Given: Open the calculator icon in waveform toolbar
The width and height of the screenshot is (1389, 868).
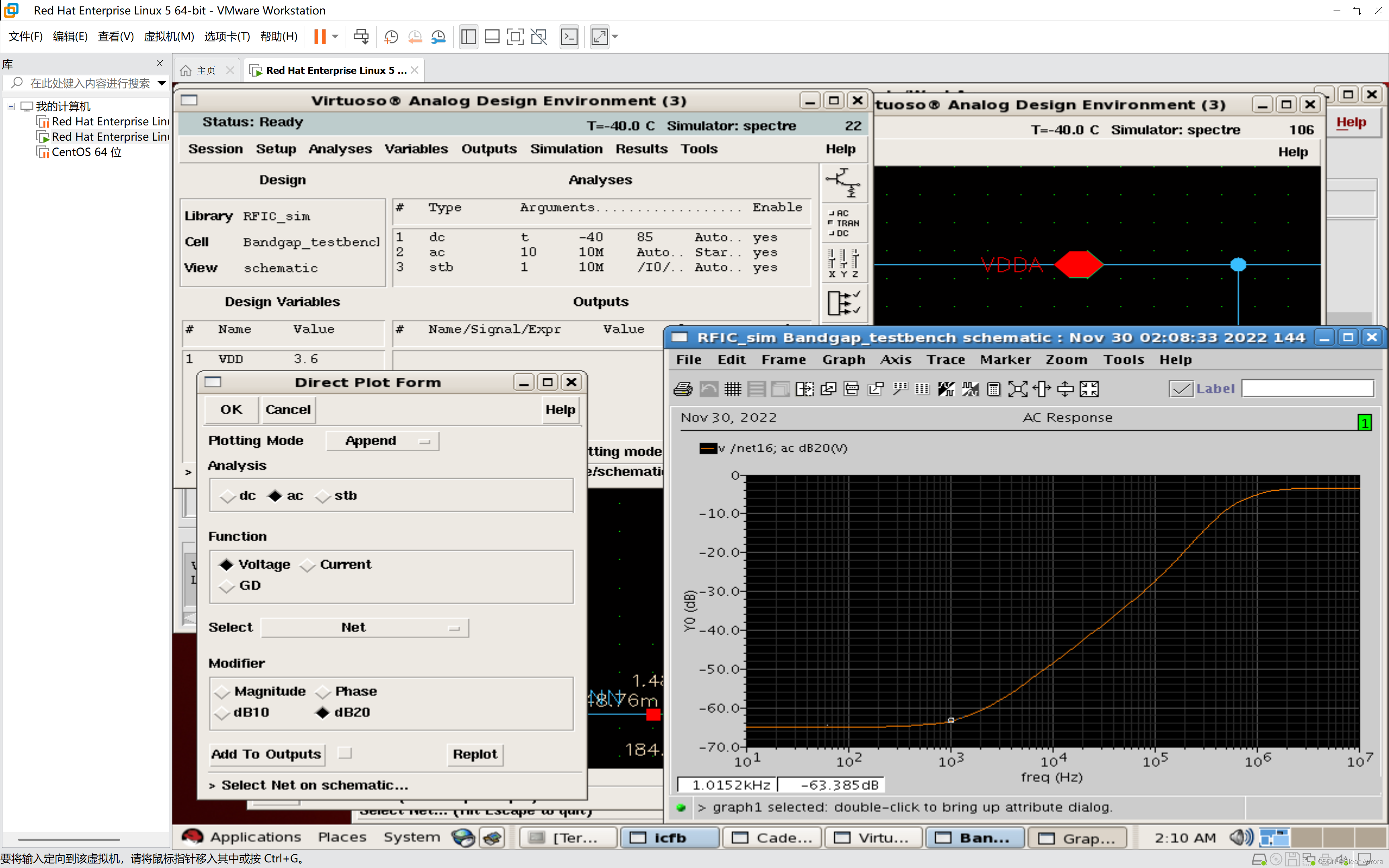Looking at the screenshot, I should [994, 389].
